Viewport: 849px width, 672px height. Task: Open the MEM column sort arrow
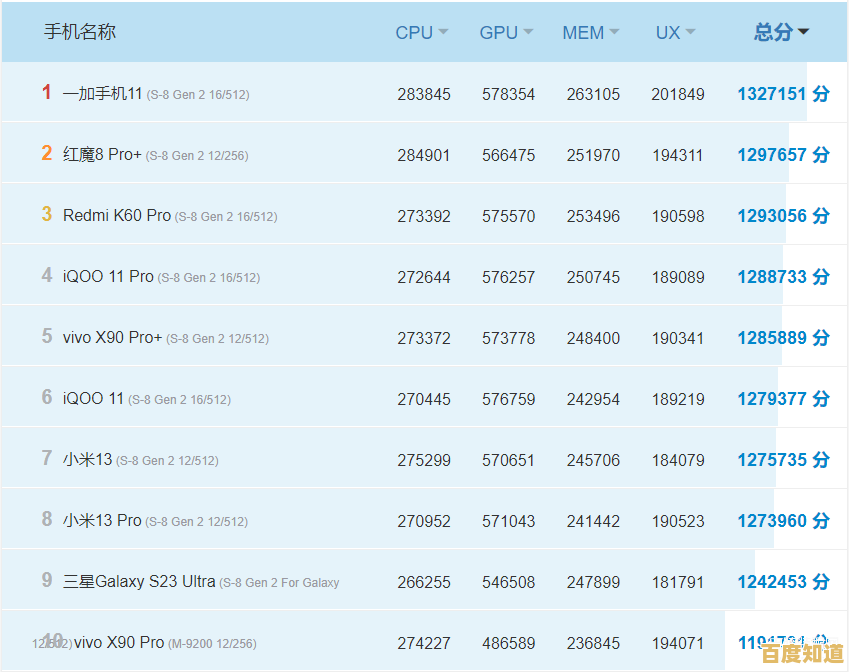614,32
